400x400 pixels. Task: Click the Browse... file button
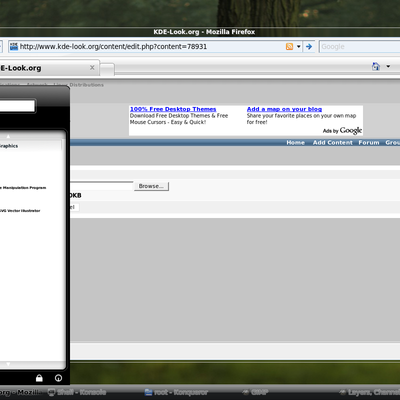151,186
